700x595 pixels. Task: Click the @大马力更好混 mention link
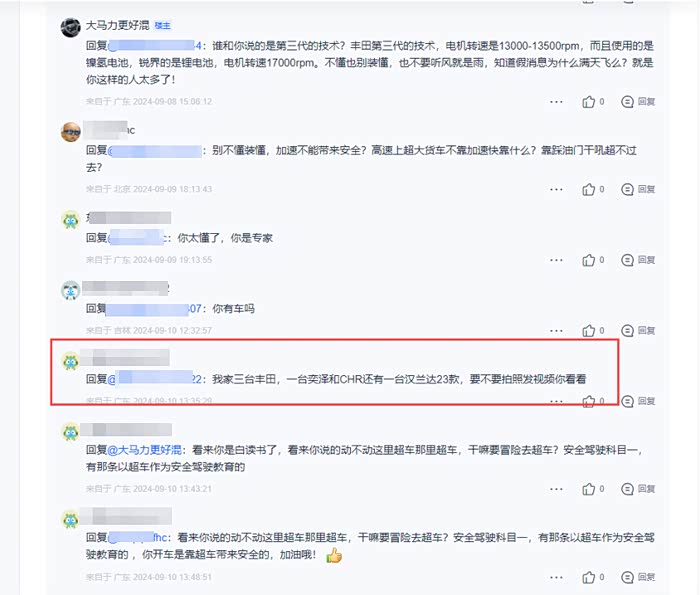145,449
